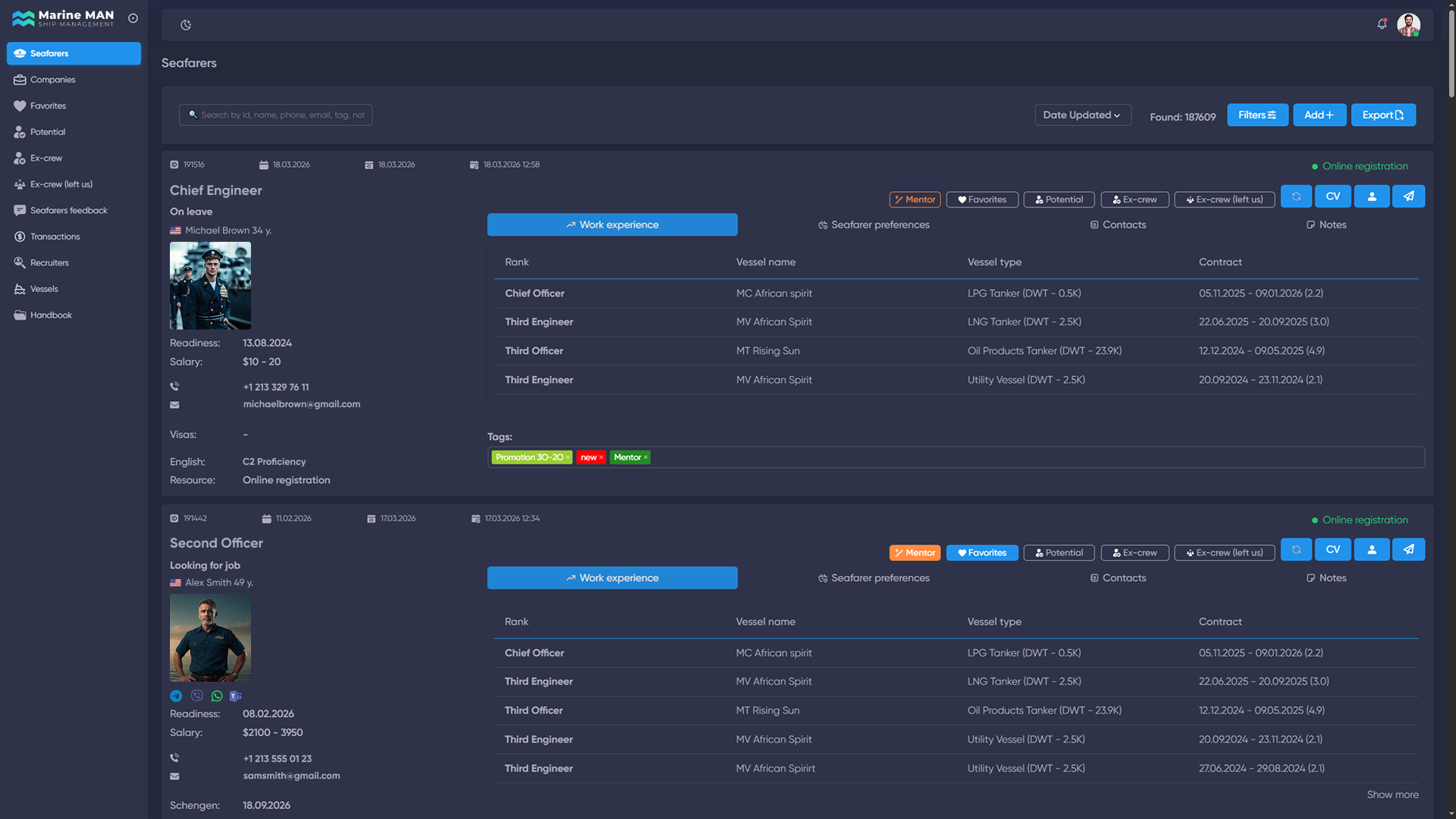Open Favorites in the sidebar
This screenshot has height=819, width=1456.
point(74,106)
